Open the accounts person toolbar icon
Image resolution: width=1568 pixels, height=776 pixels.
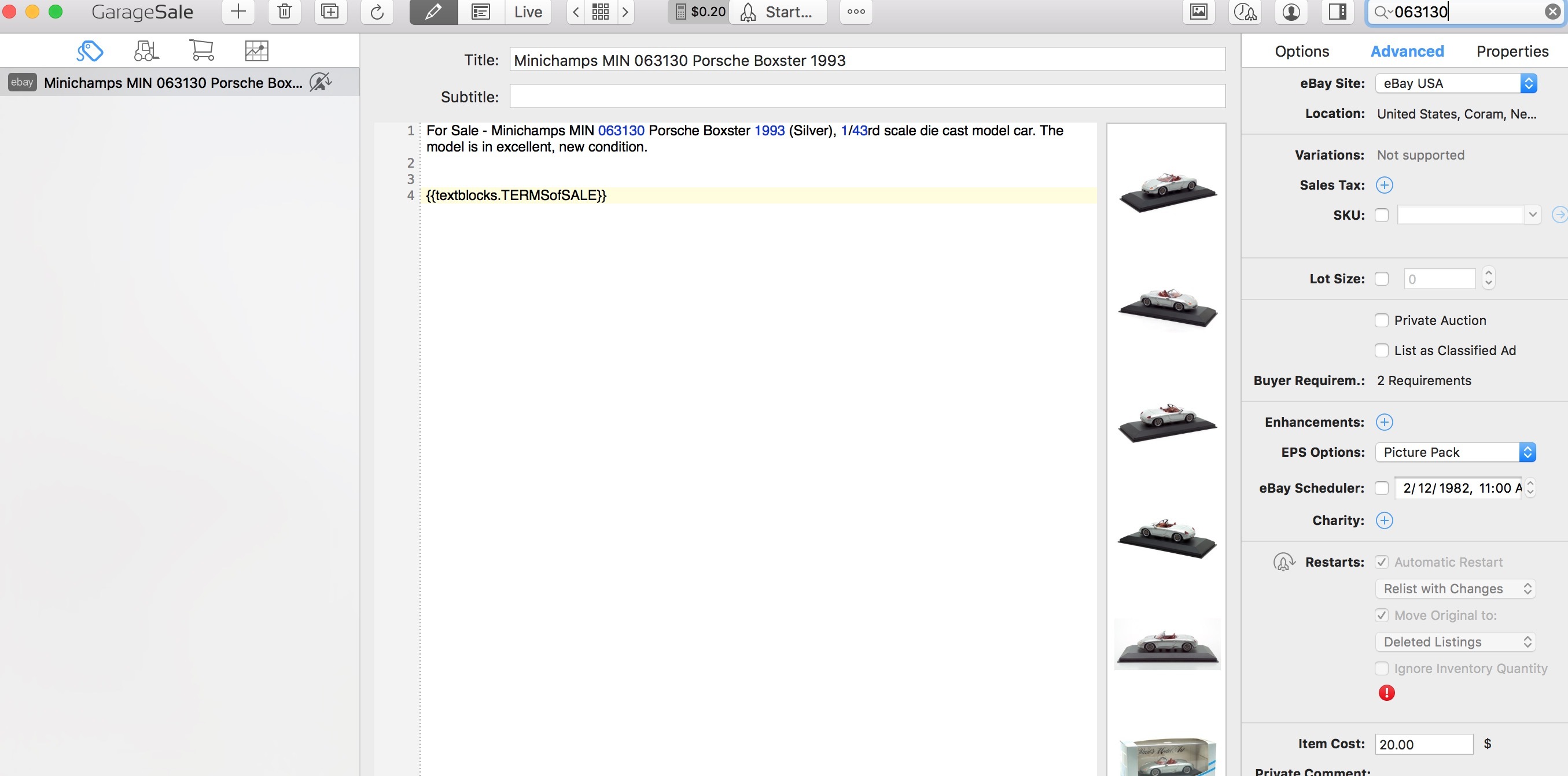pos(1291,12)
